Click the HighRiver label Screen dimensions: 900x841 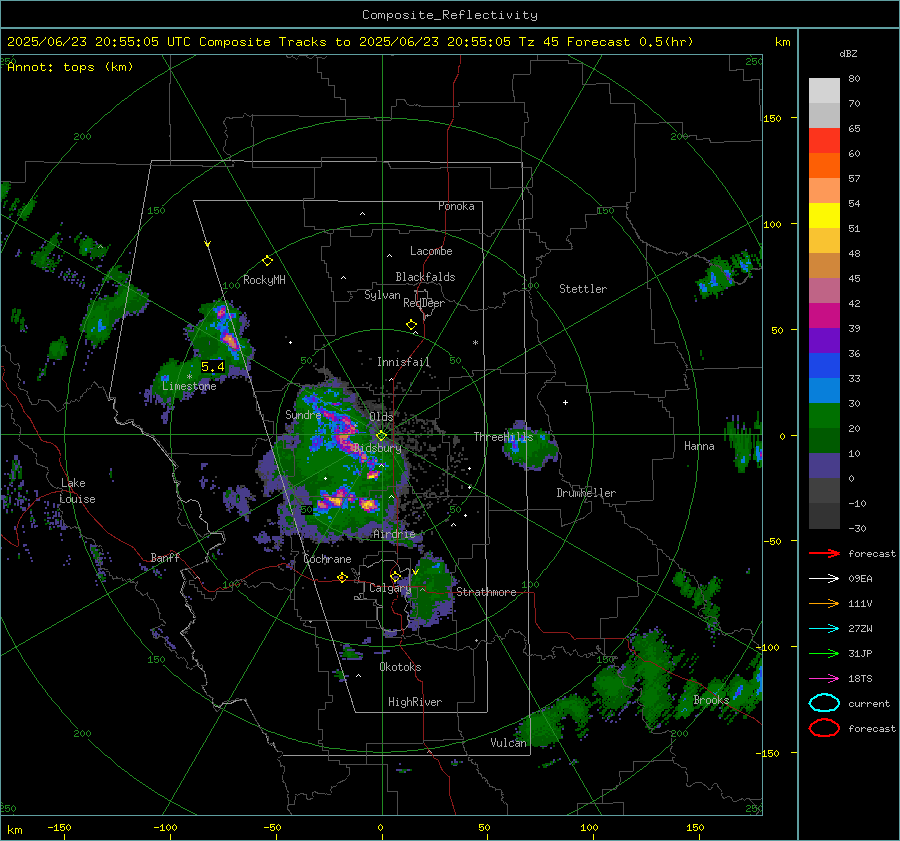pos(415,702)
